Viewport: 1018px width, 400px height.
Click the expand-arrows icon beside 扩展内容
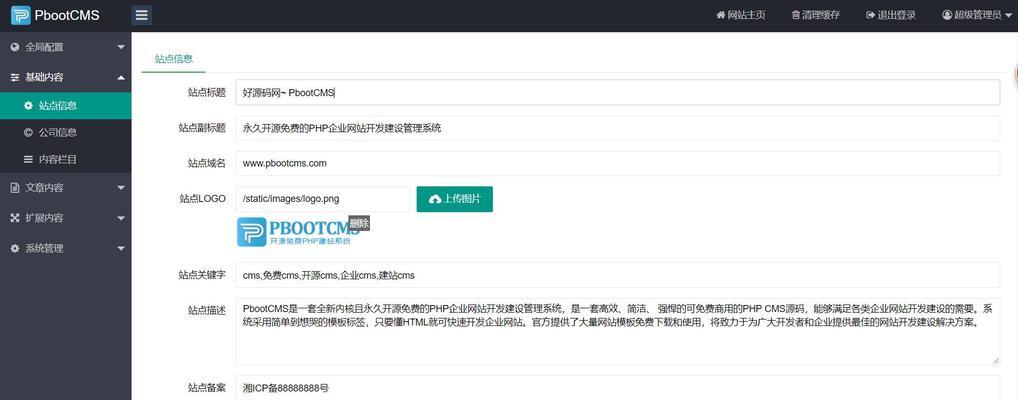[15, 218]
